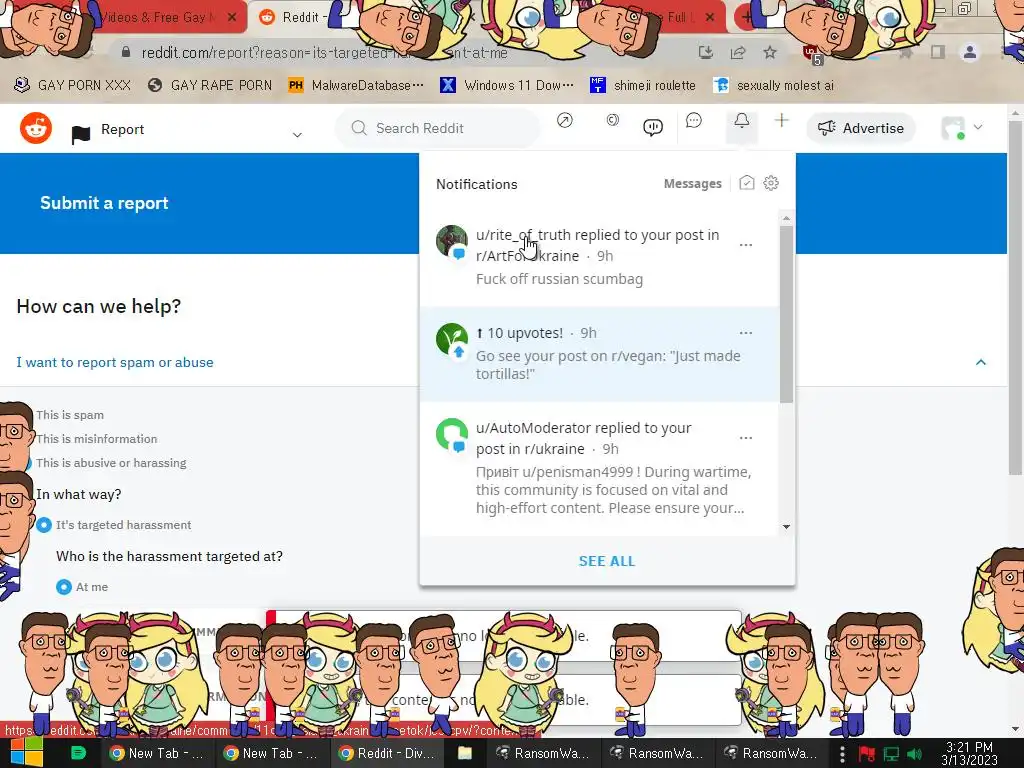The height and width of the screenshot is (768, 1024).
Task: Open the Chat bubble icon
Action: pos(694,120)
